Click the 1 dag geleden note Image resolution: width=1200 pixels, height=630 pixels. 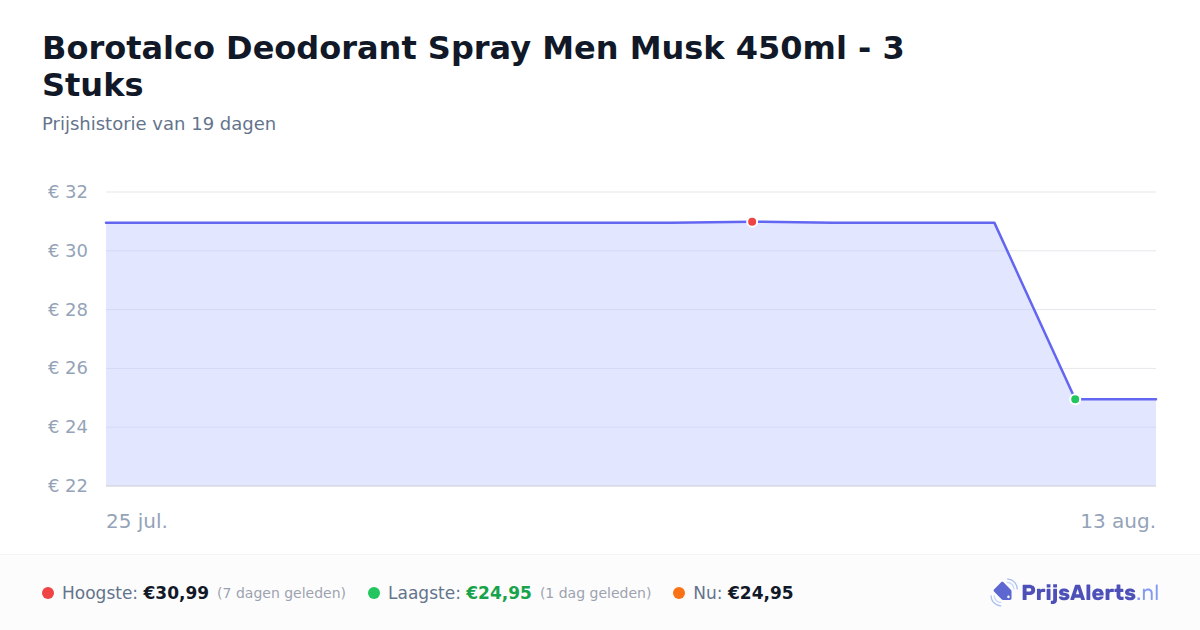tap(596, 593)
